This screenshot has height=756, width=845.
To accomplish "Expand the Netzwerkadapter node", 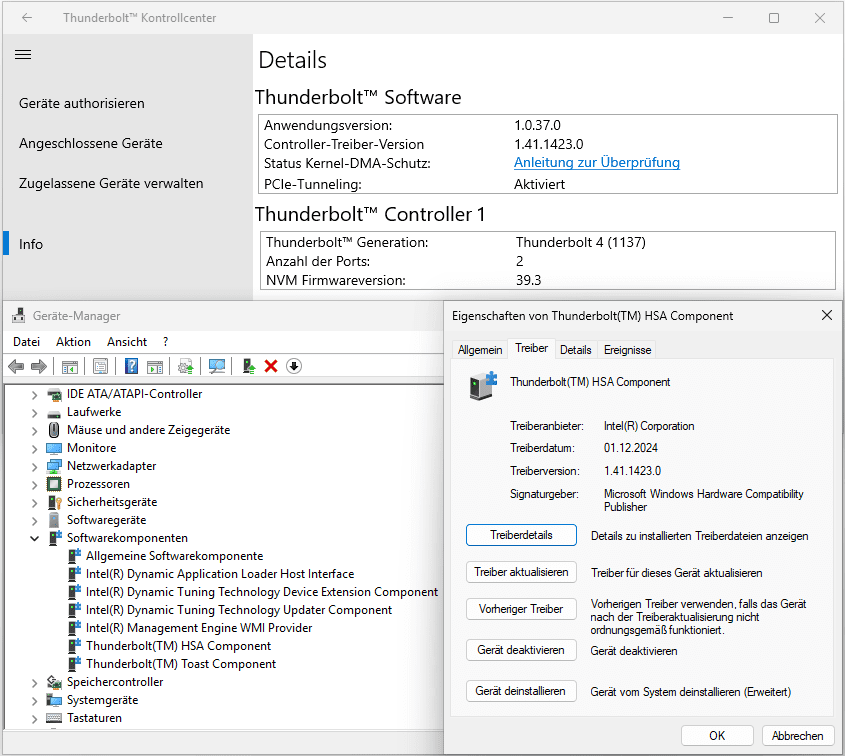I will point(34,467).
